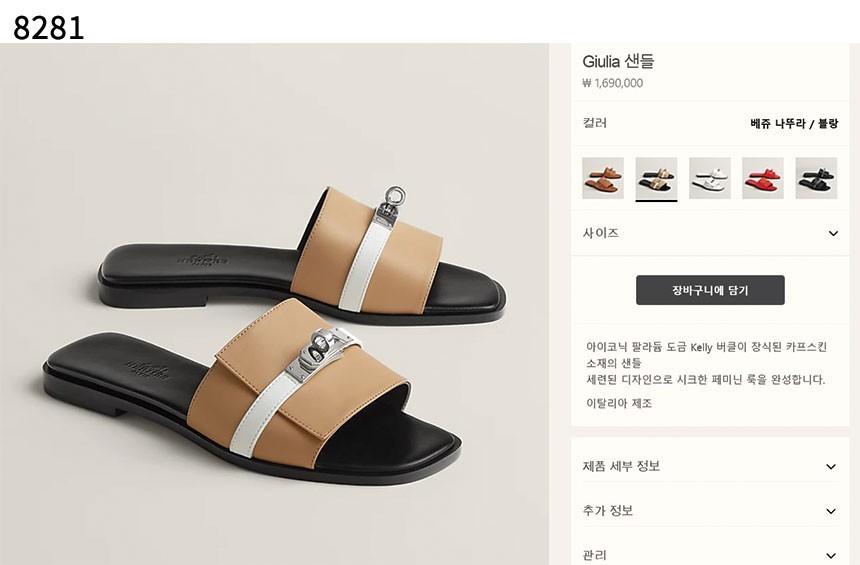860x565 pixels.
Task: Click the 베쥬 나뚜라 / 블랑 color name
Action: coord(794,124)
